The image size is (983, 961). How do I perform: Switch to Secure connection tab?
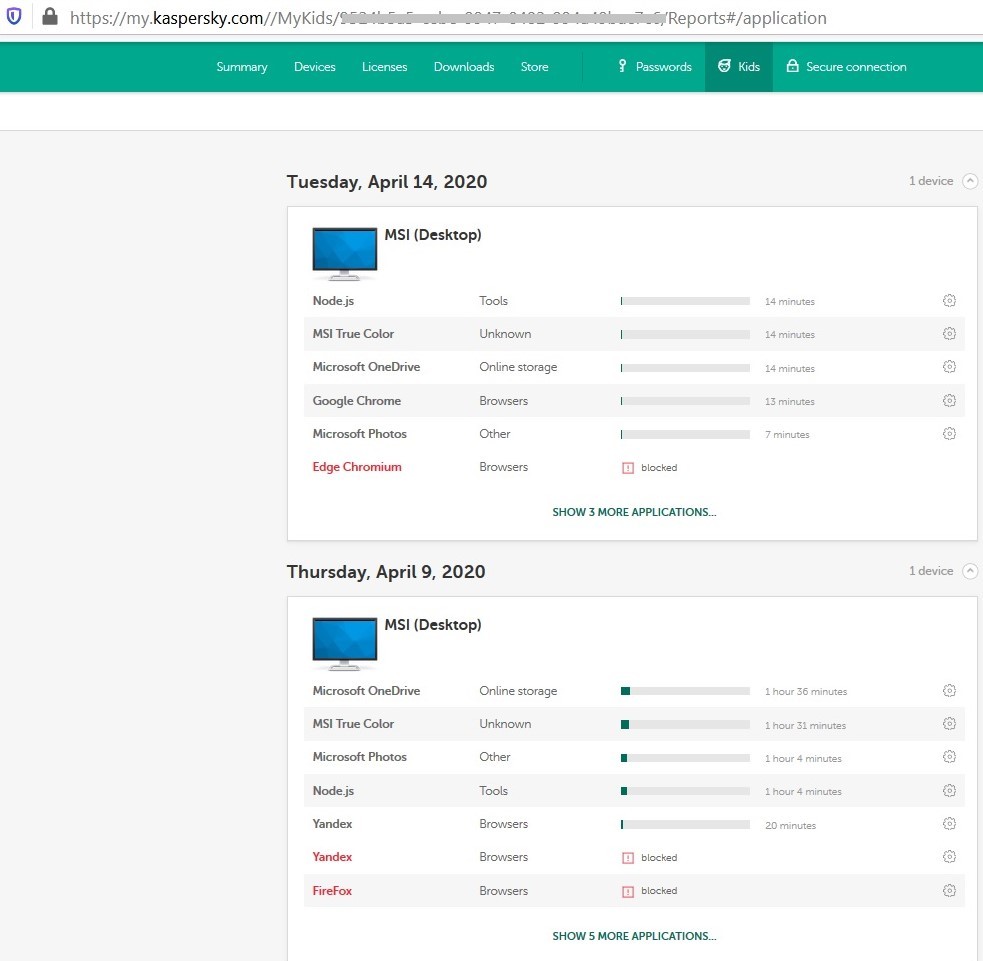coord(846,67)
